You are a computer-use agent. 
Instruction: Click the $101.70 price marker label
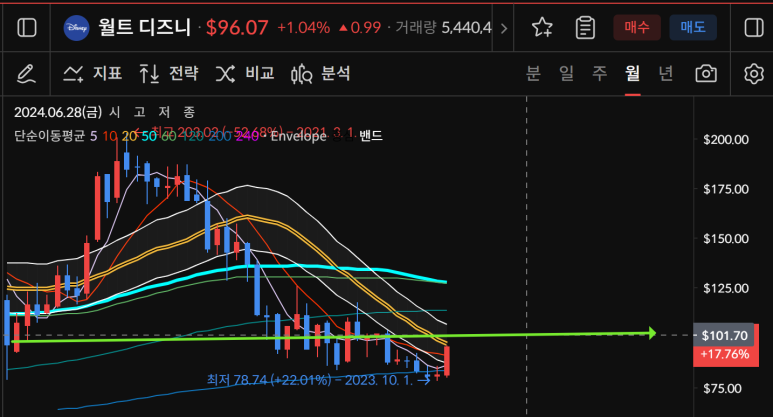point(724,336)
